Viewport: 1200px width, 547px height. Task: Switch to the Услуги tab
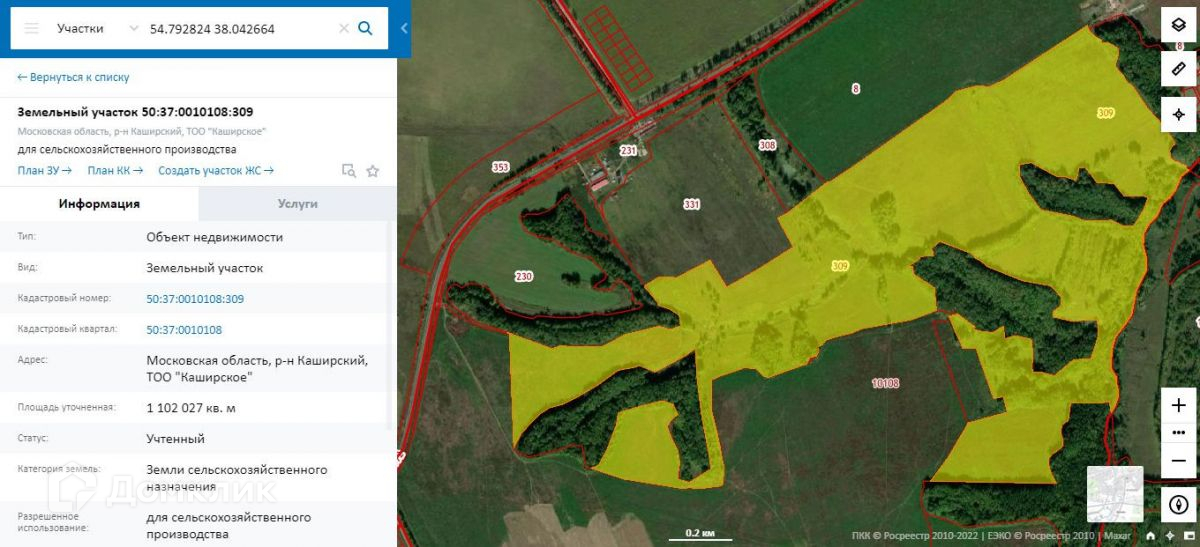click(297, 203)
